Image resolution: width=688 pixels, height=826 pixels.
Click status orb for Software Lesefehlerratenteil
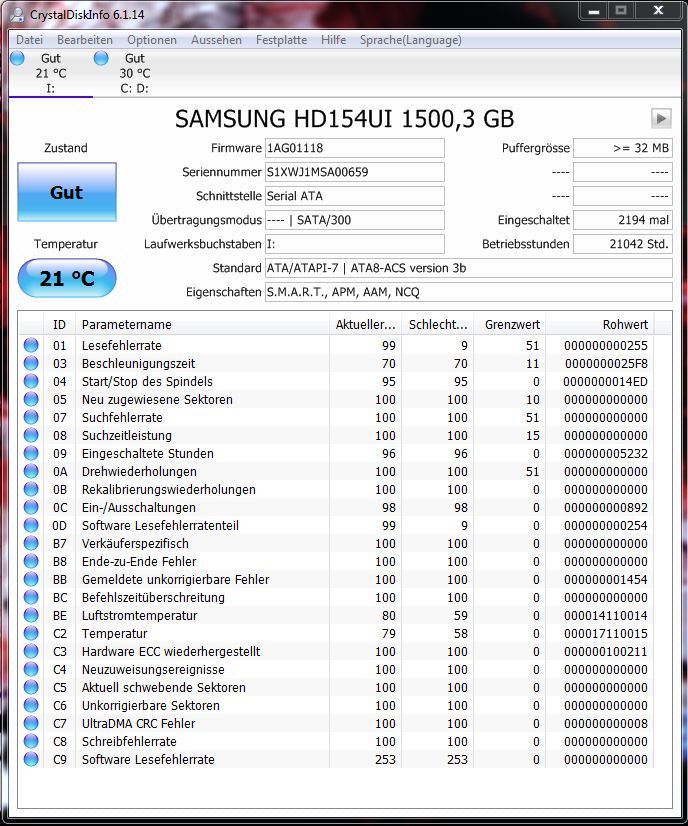(31, 525)
